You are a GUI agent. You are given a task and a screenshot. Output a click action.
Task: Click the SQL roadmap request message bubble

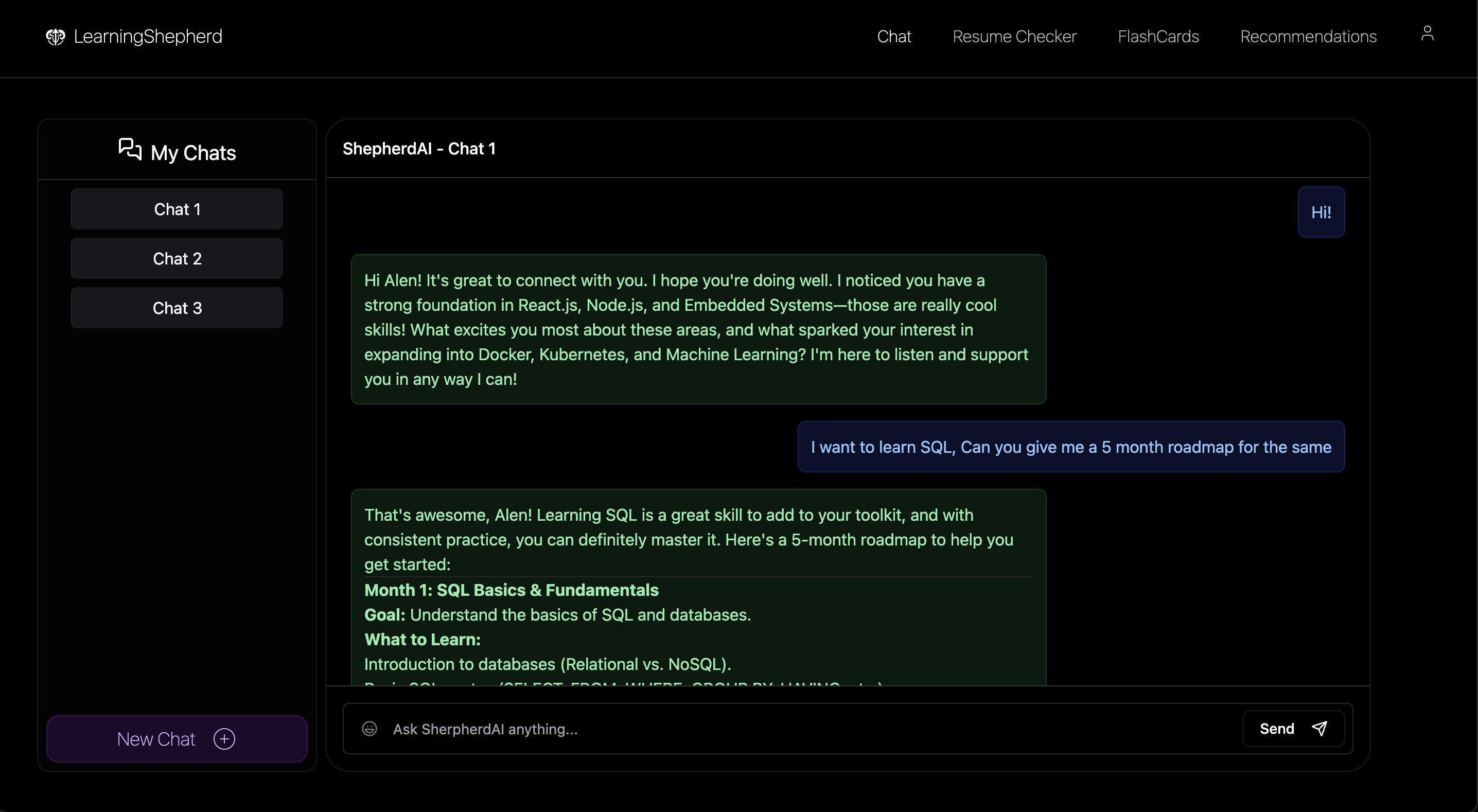[x=1070, y=447]
